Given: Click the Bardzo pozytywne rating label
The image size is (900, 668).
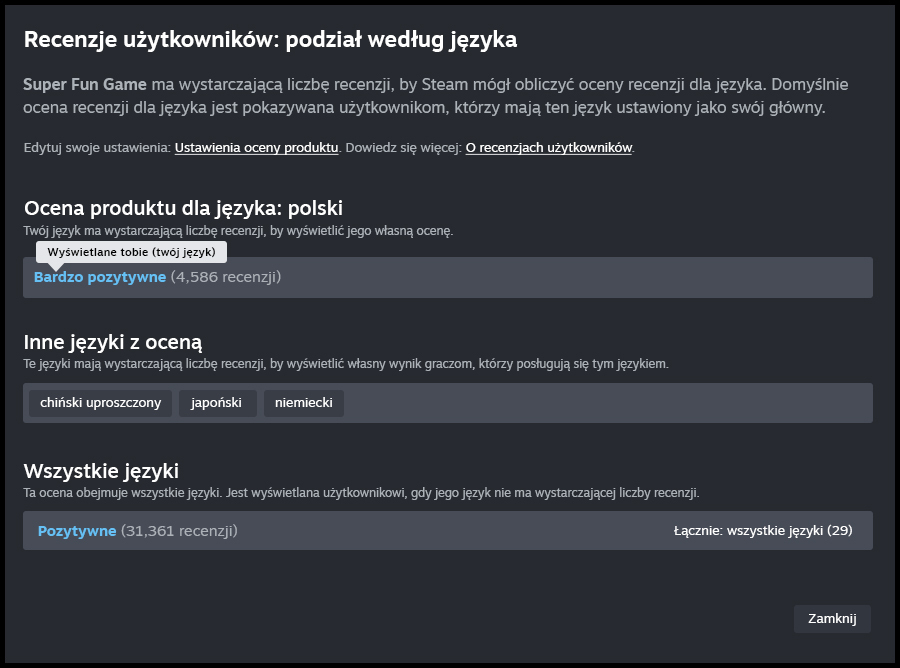Looking at the screenshot, I should click(x=100, y=277).
